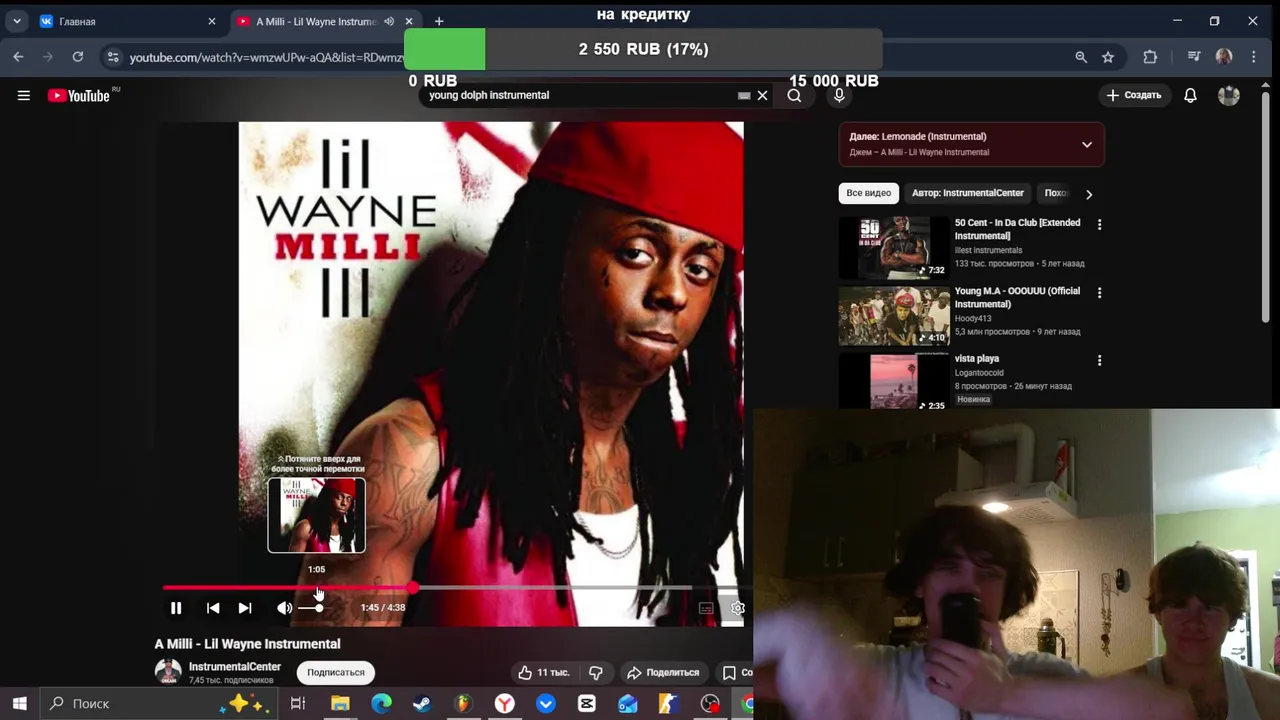Open Young M.A OOOUUU thumbnail
This screenshot has width=1280, height=720.
click(x=894, y=316)
